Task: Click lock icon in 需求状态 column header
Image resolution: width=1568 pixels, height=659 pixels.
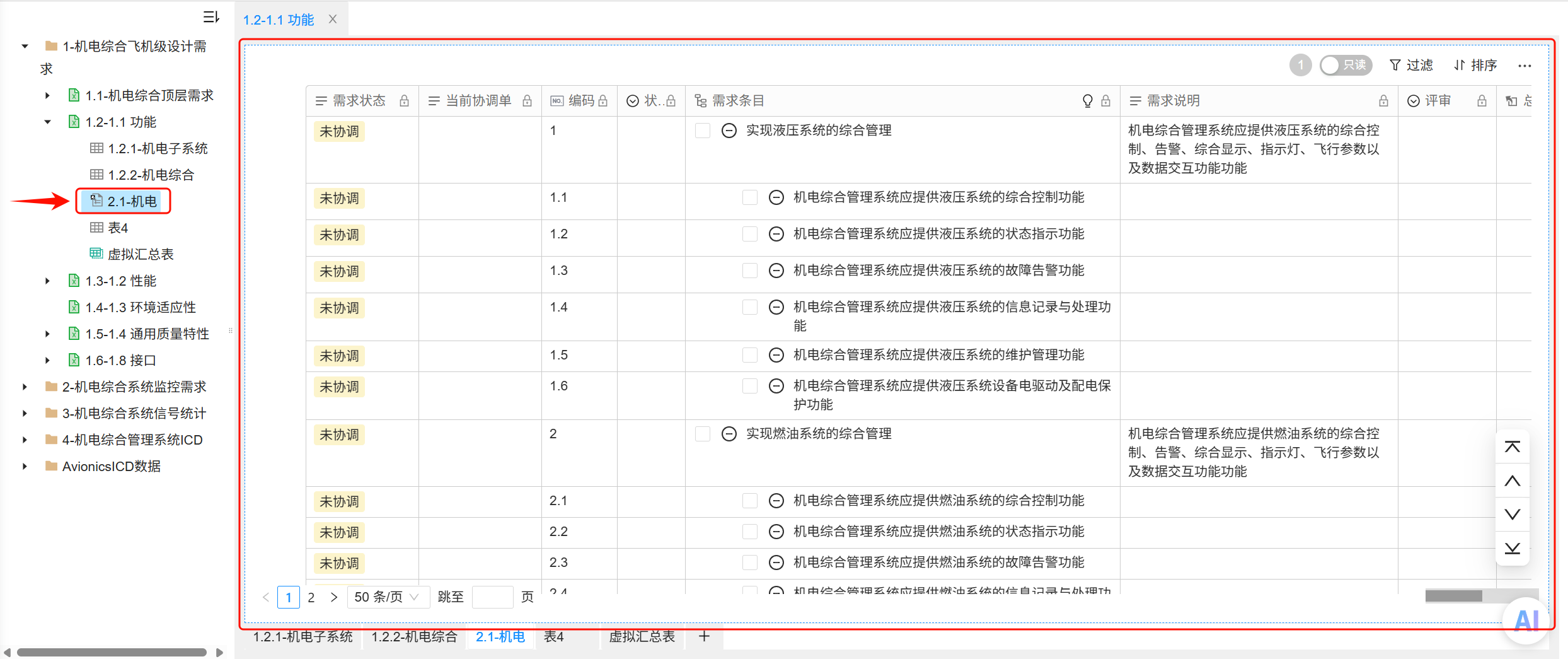Action: [405, 101]
